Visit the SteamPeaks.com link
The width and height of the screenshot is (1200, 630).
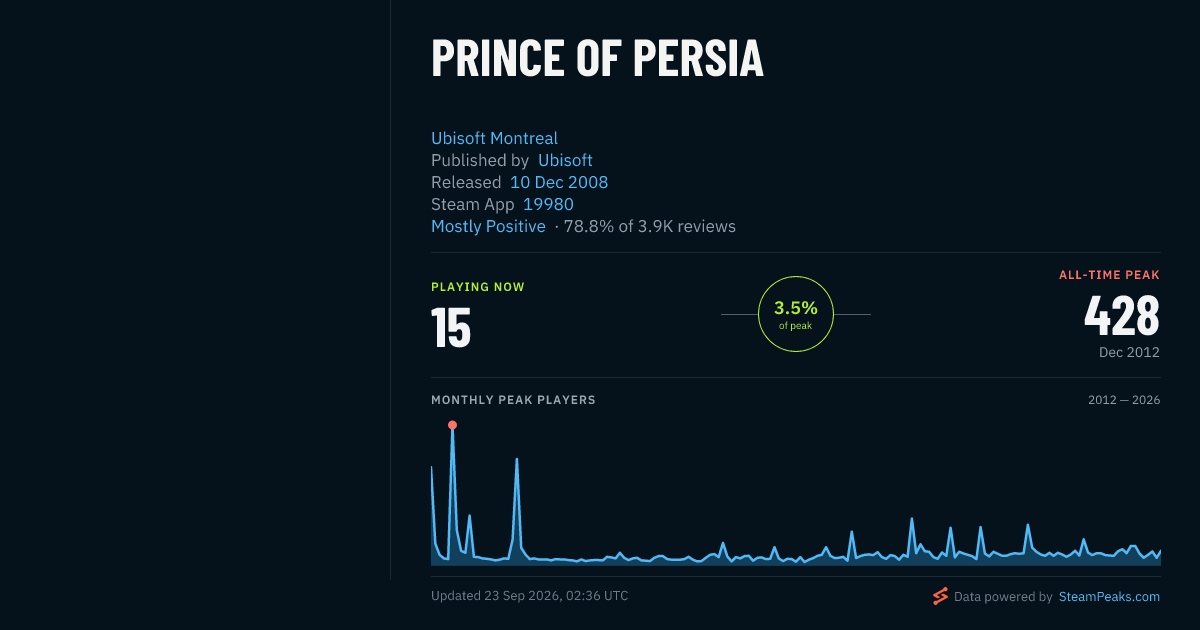1109,597
